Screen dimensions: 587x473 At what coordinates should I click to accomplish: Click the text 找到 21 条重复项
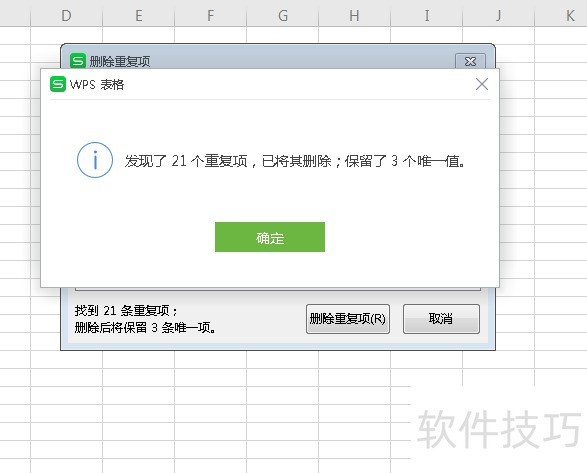126,310
